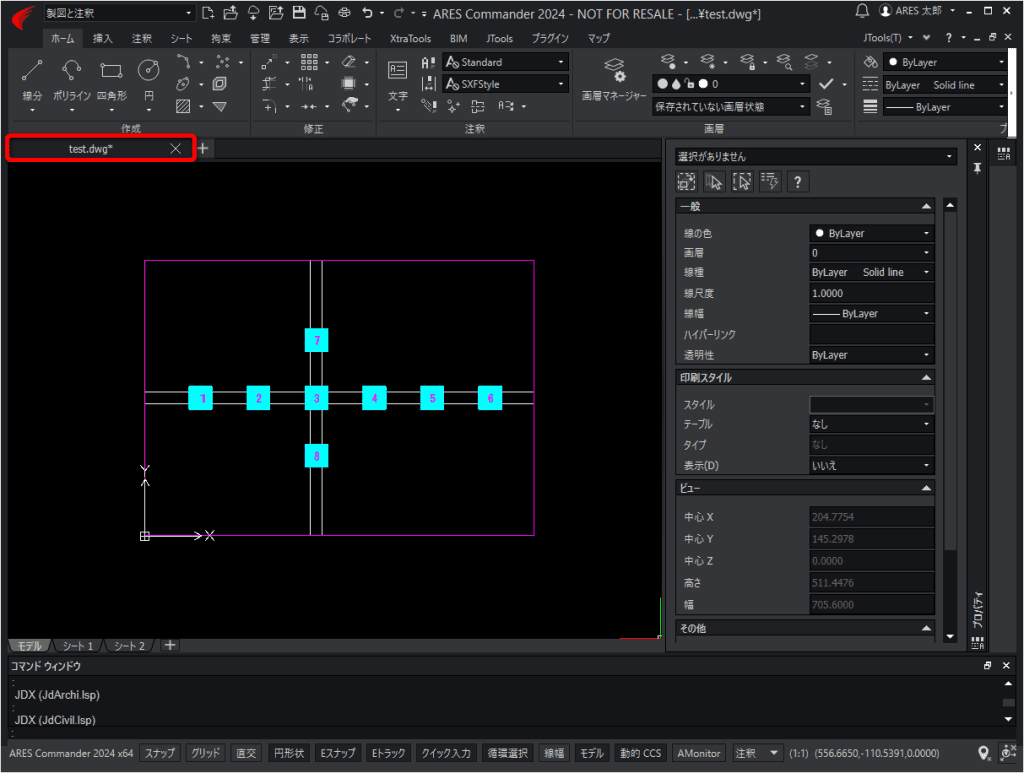Click the モデル status bar button
The height and width of the screenshot is (773, 1024).
[x=592, y=753]
